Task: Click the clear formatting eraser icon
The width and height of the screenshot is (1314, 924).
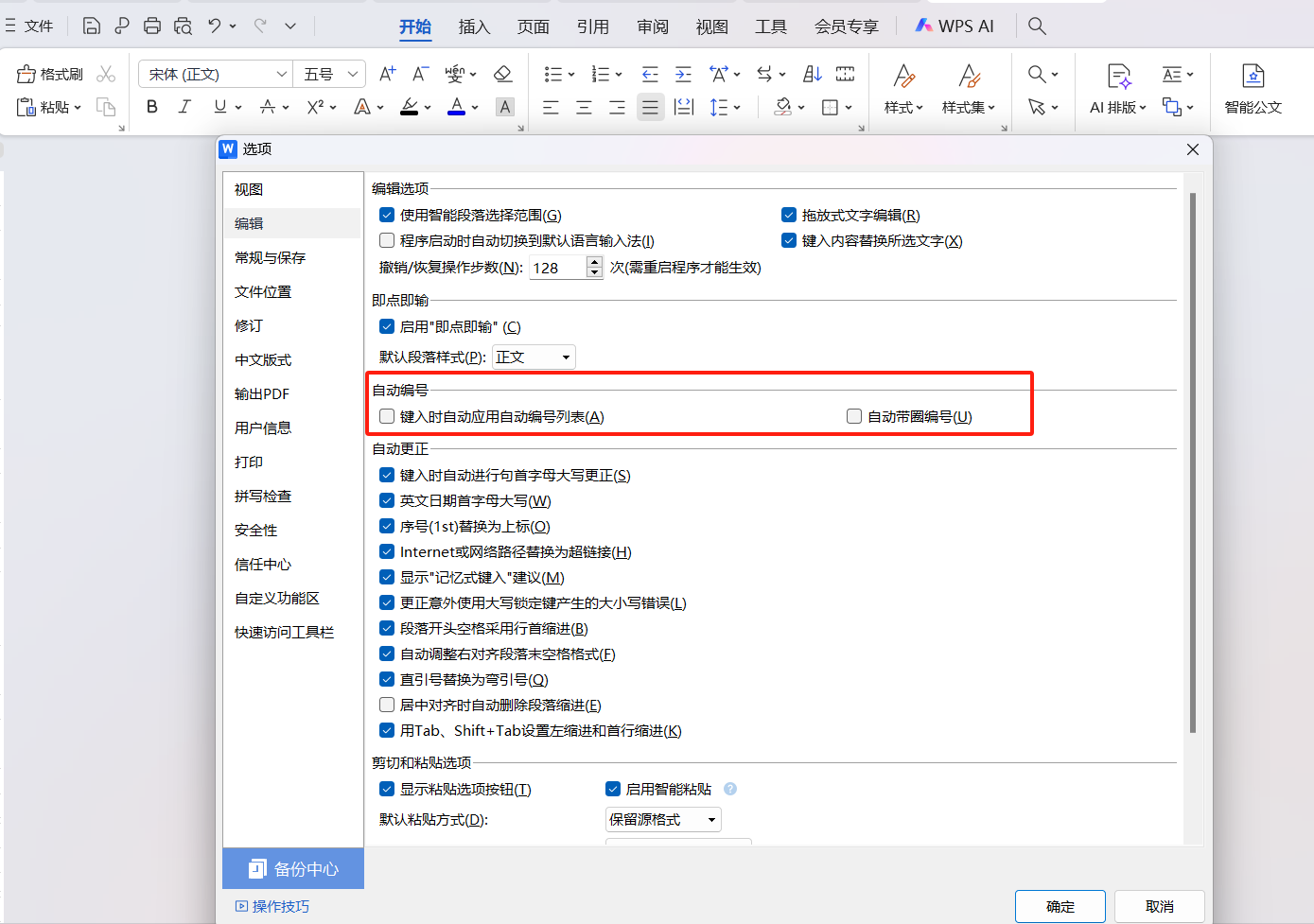Action: coord(502,73)
